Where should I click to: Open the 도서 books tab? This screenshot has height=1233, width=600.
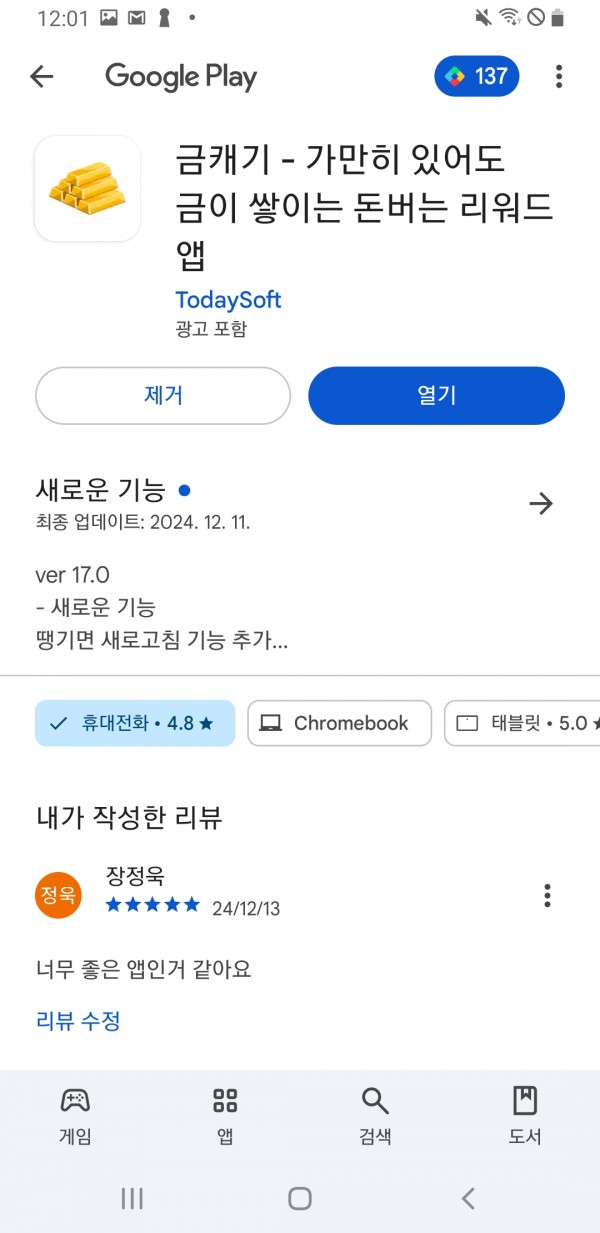(525, 1116)
